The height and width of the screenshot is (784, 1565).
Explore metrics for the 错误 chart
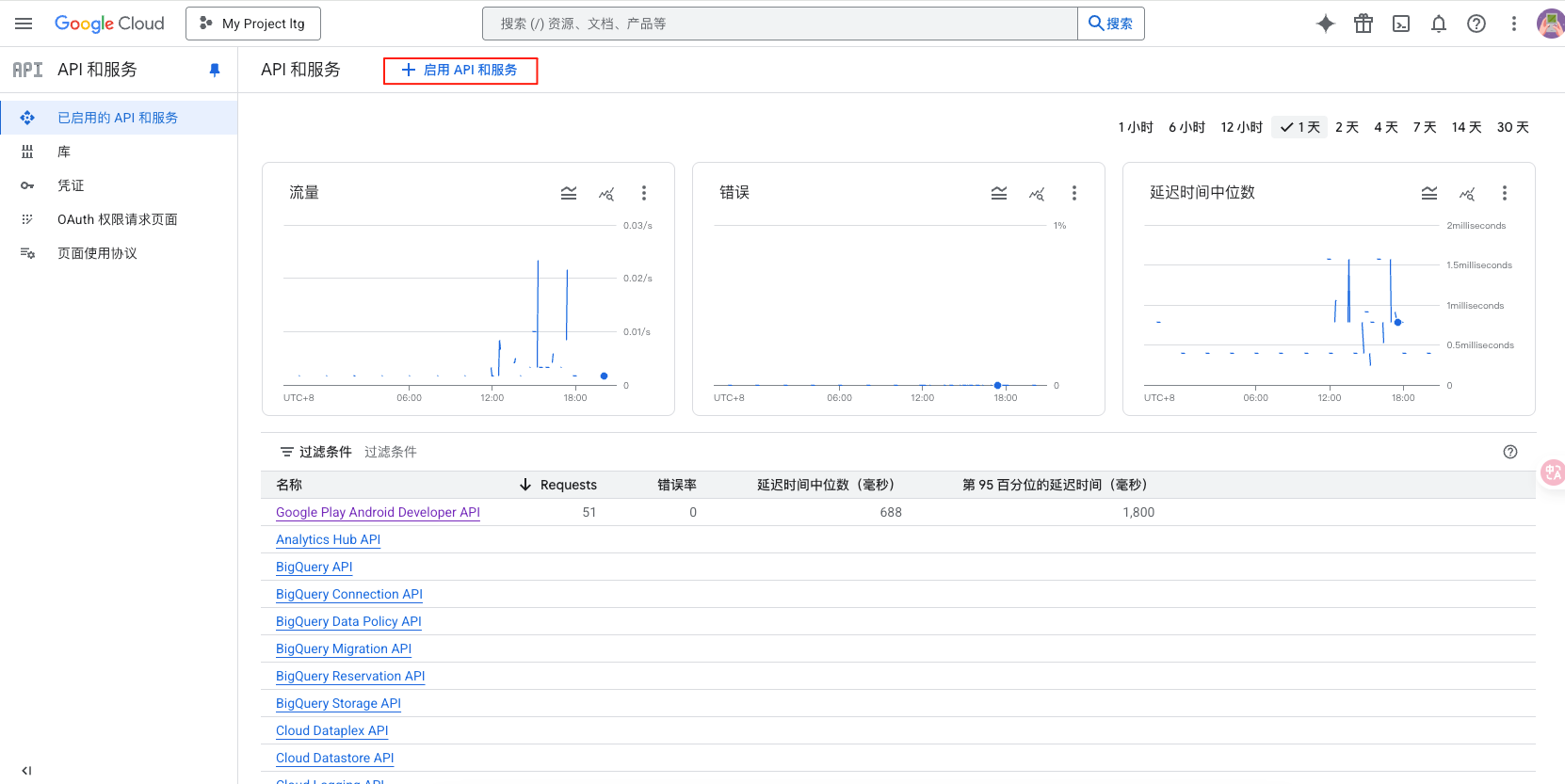[x=1037, y=193]
